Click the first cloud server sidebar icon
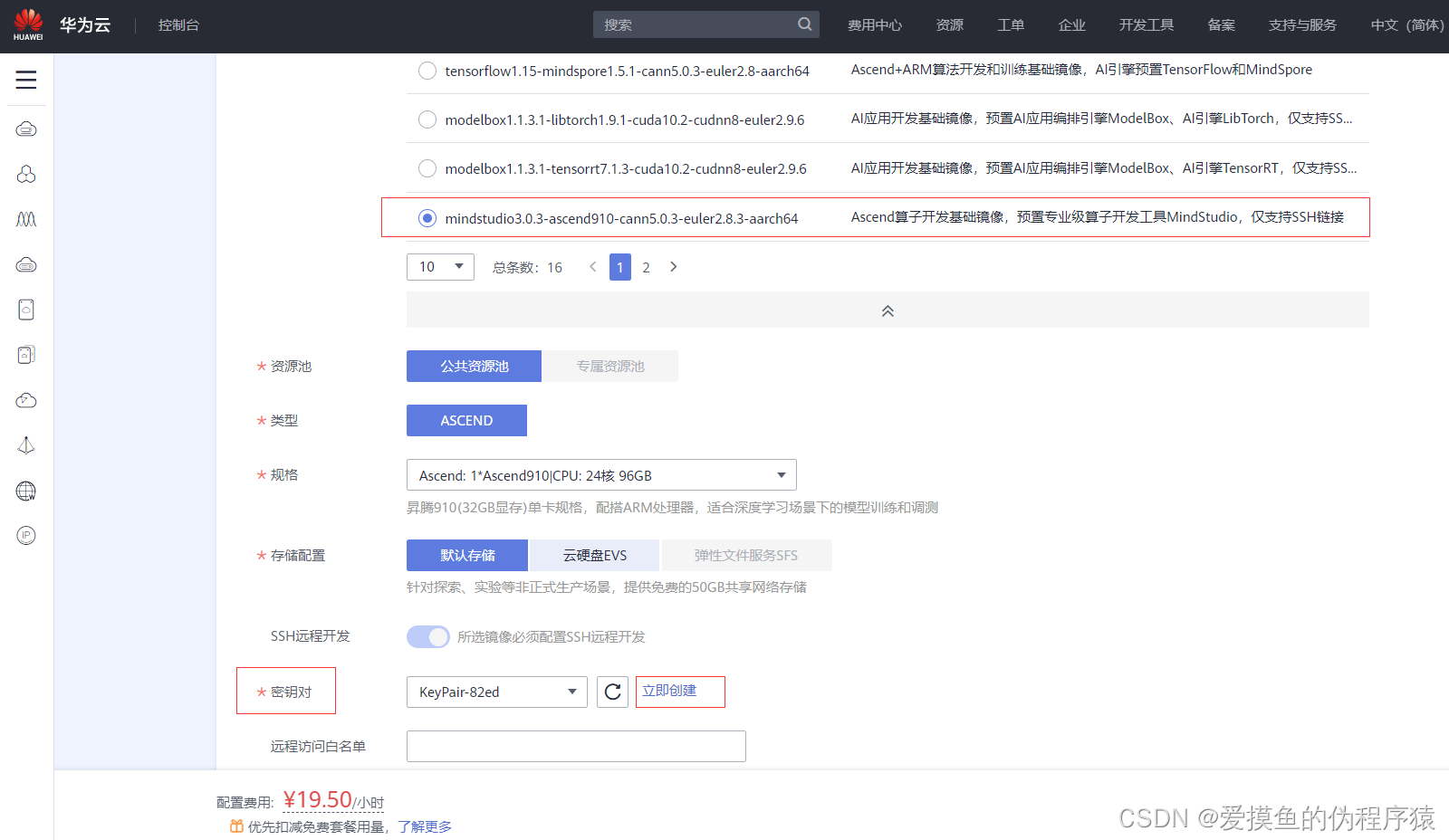 coord(26,129)
